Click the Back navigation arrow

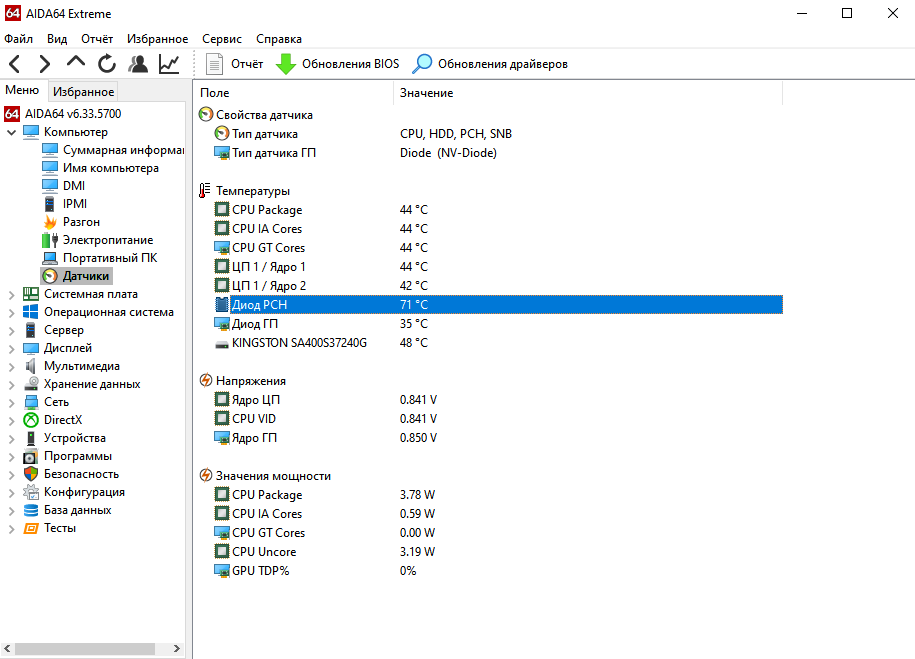pos(15,64)
